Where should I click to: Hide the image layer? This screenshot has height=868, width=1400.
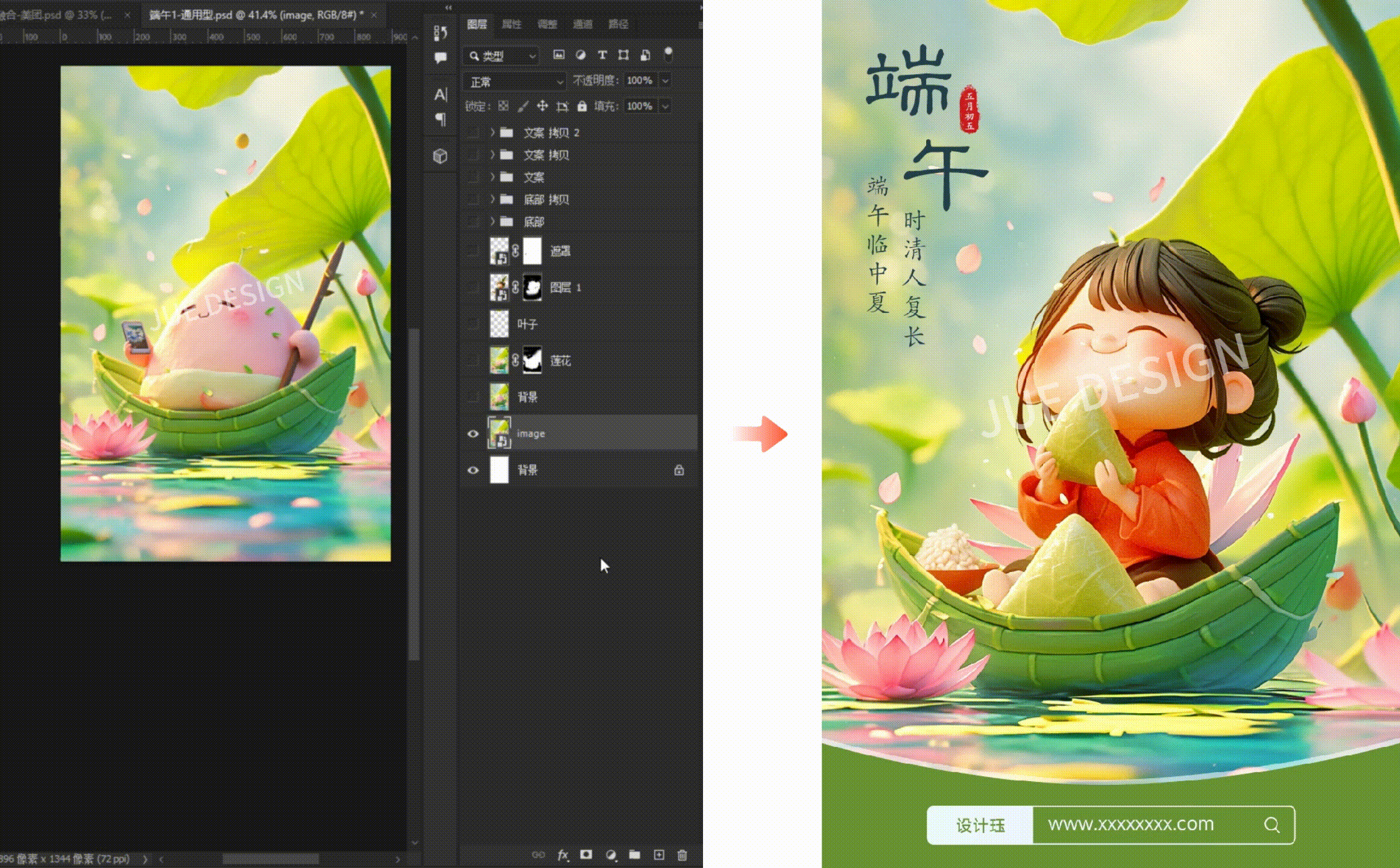point(473,433)
